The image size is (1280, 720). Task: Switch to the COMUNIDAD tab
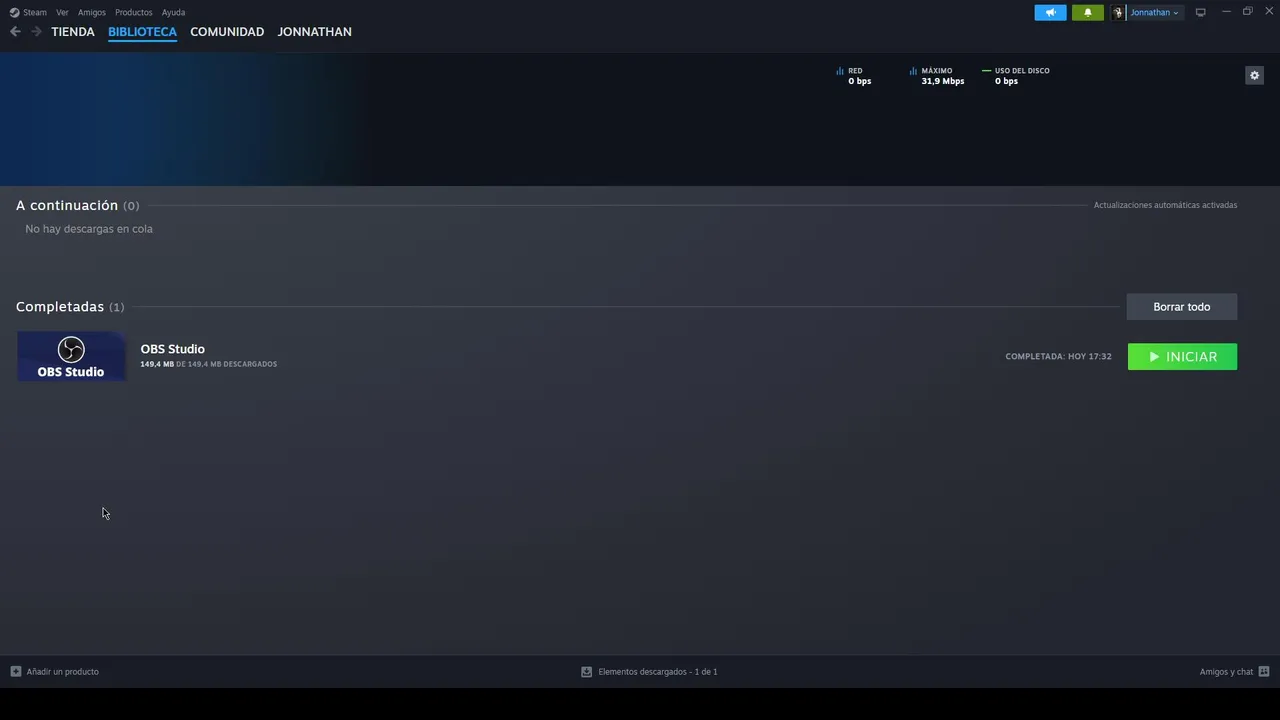point(227,32)
